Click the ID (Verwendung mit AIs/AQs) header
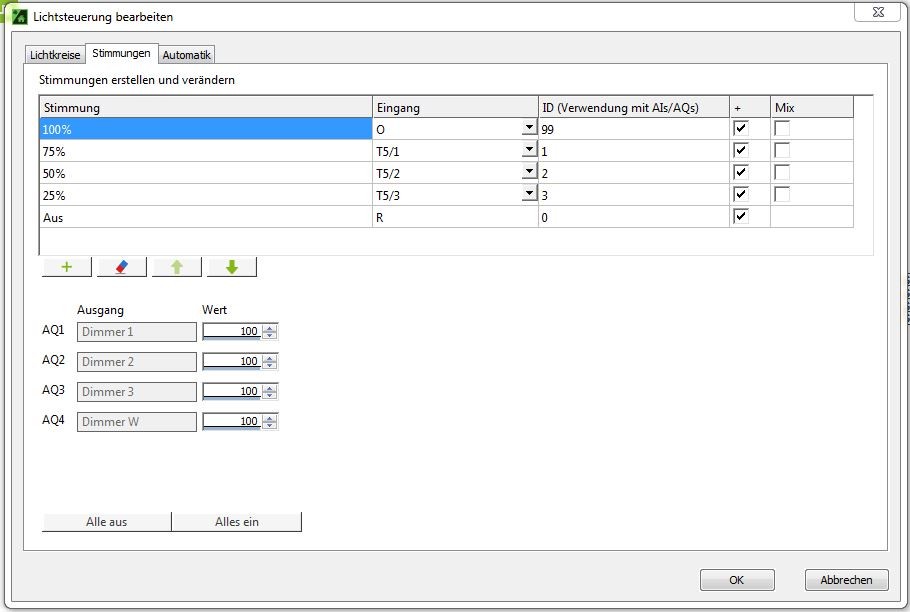The image size is (910, 612). (x=634, y=107)
